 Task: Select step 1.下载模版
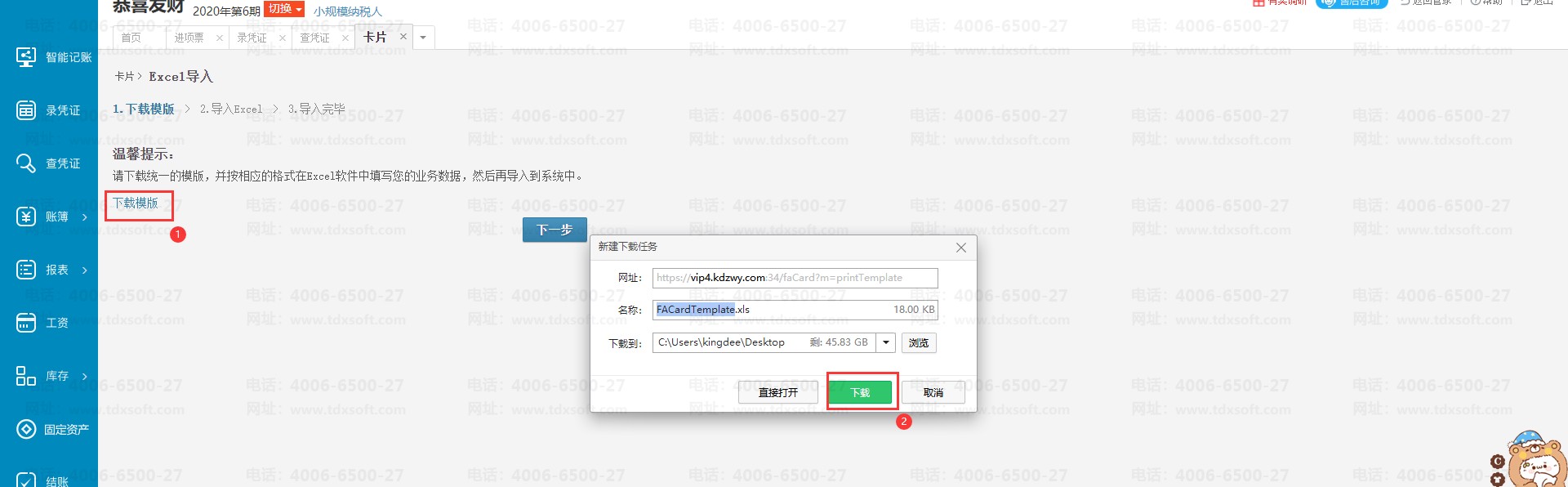tap(144, 109)
